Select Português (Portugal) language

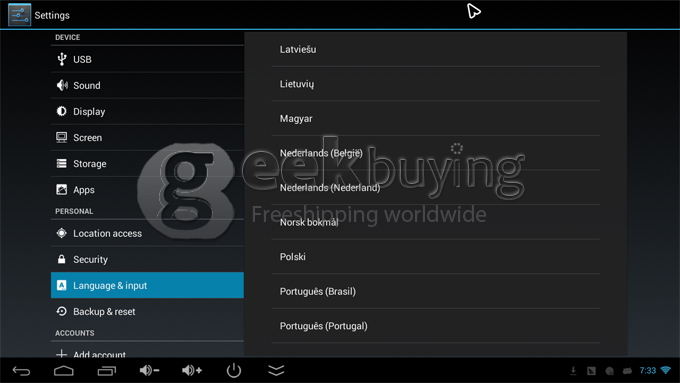tap(435, 326)
